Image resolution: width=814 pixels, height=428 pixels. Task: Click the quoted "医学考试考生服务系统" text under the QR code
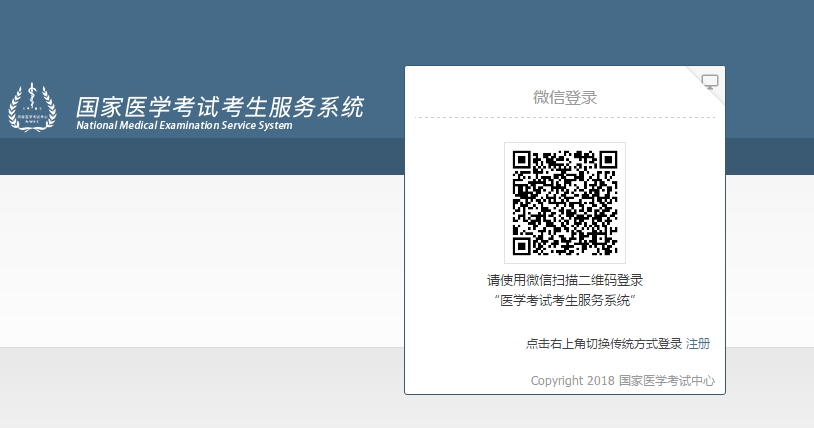tap(564, 300)
